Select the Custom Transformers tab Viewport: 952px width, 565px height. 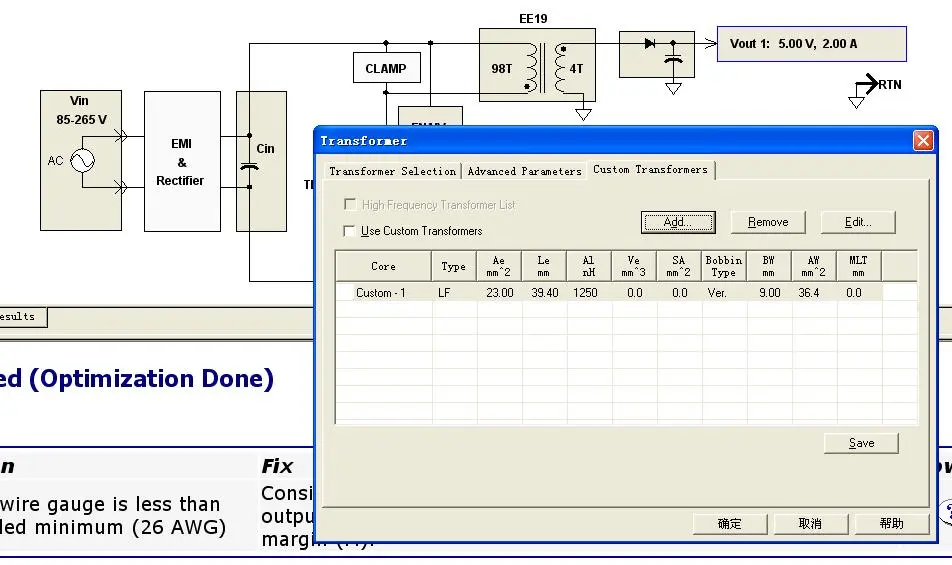[x=650, y=170]
